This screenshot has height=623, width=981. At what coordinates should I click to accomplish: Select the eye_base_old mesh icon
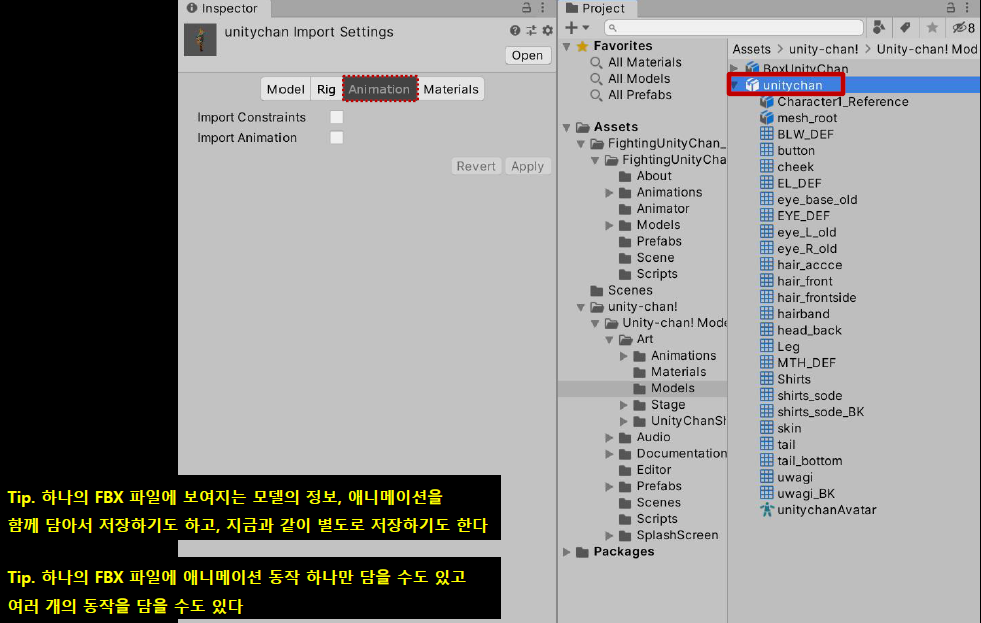tap(767, 198)
